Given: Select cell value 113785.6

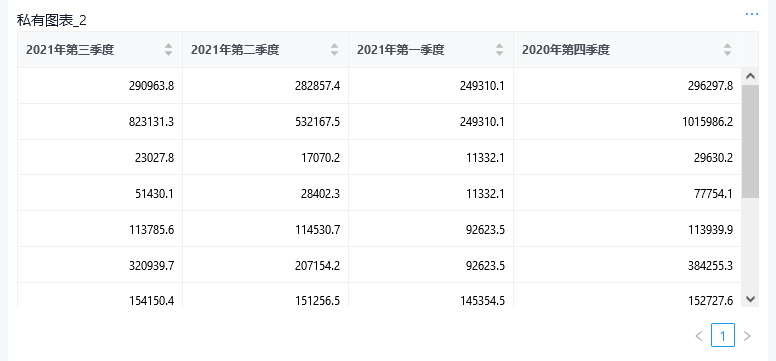Looking at the screenshot, I should [151, 229].
